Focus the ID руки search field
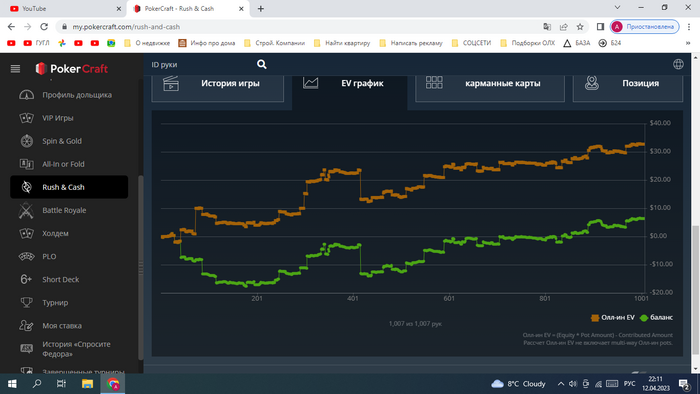The image size is (700, 394). [x=202, y=64]
